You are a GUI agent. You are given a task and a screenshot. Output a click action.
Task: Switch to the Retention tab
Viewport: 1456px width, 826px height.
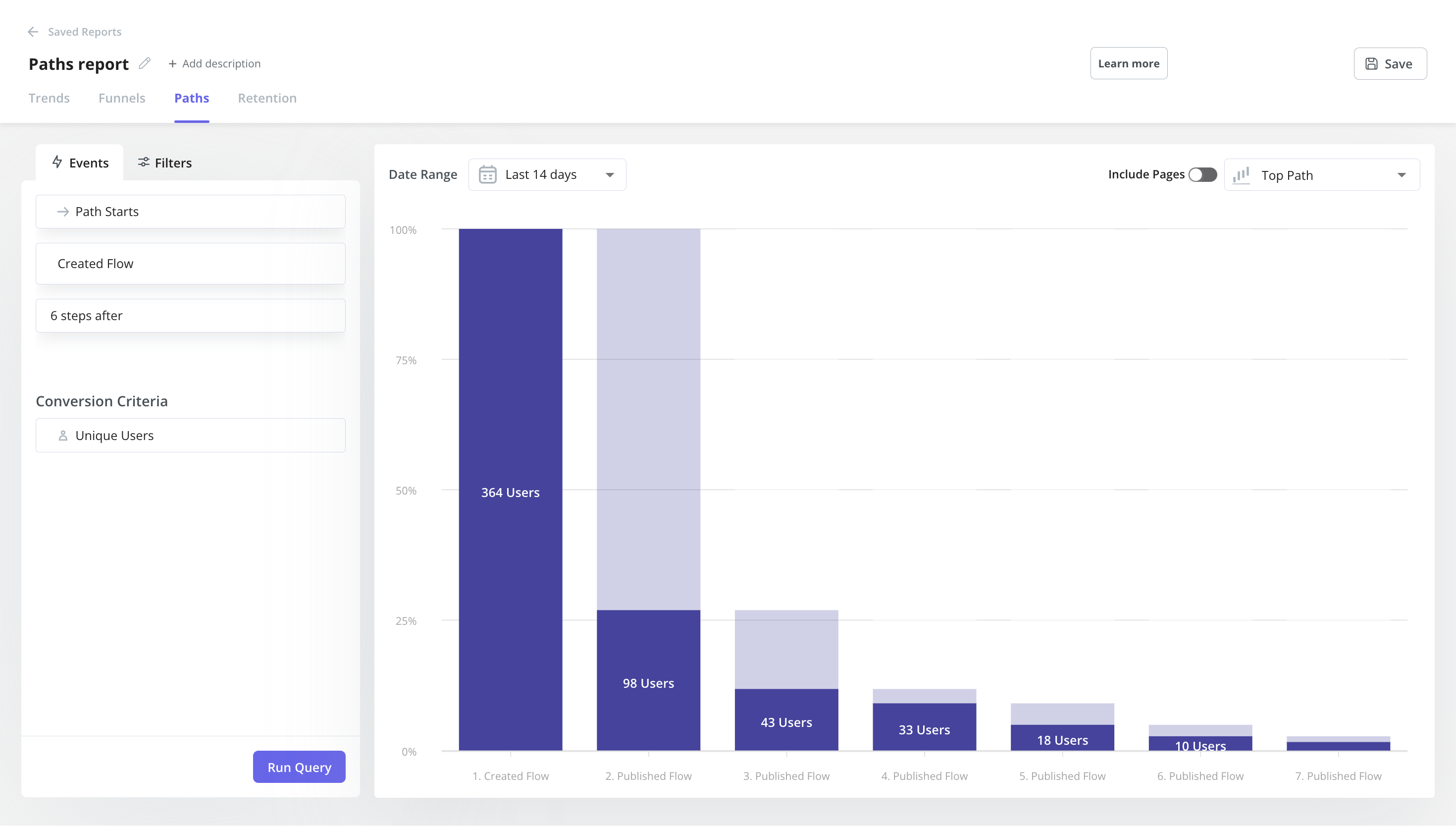(267, 98)
